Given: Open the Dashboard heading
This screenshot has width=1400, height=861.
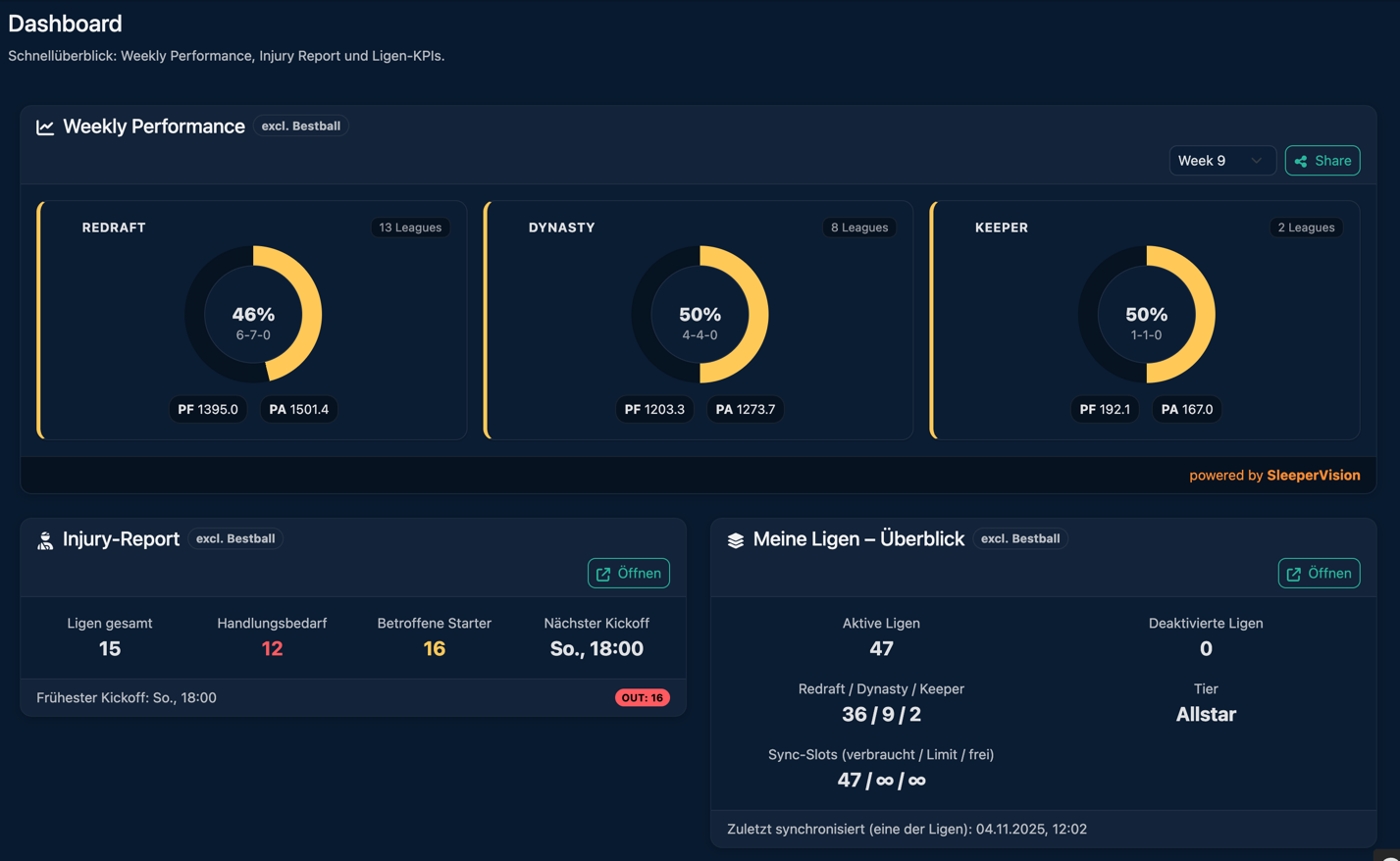Looking at the screenshot, I should point(65,24).
